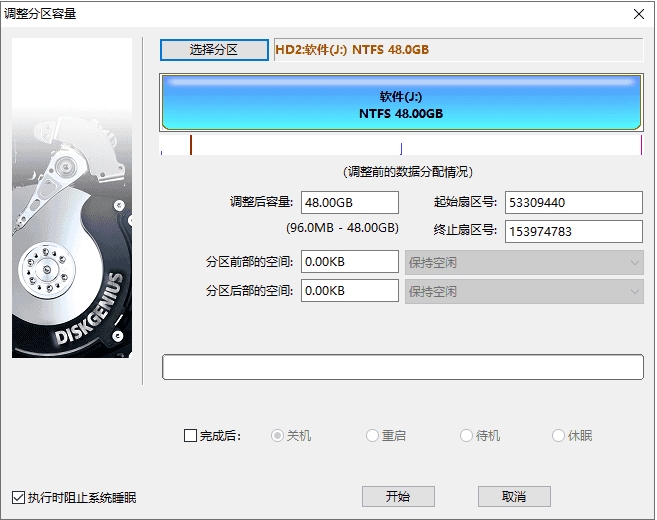Click the HD2:软件(J:) NTFS 48.0GB text
Screen dimensions: 657x520
point(352,50)
